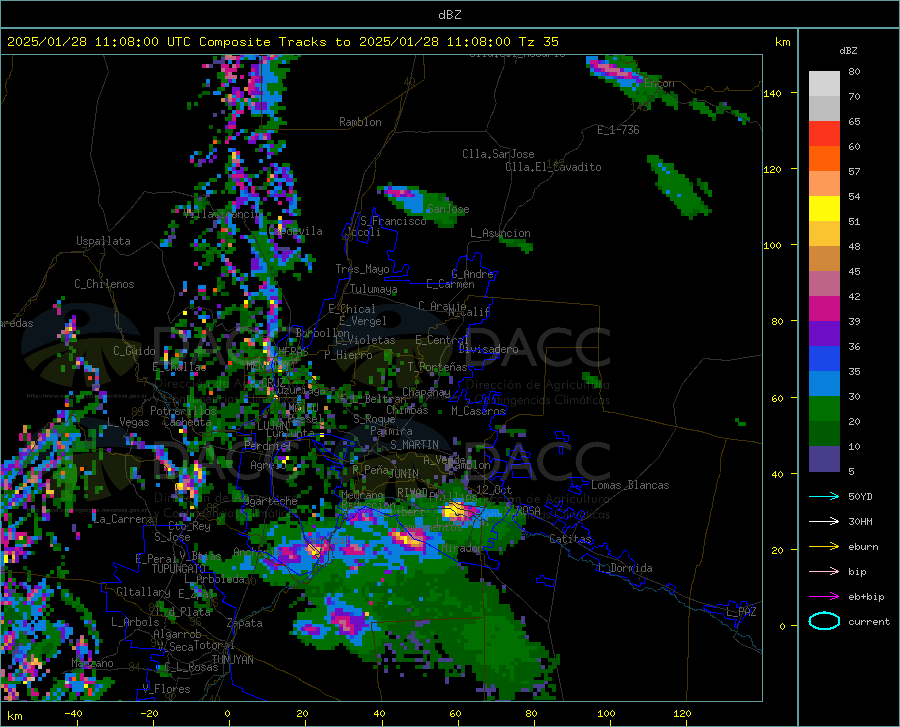Click the 'Ugarteche' place label
The width and height of the screenshot is (900, 727).
pyautogui.click(x=270, y=501)
